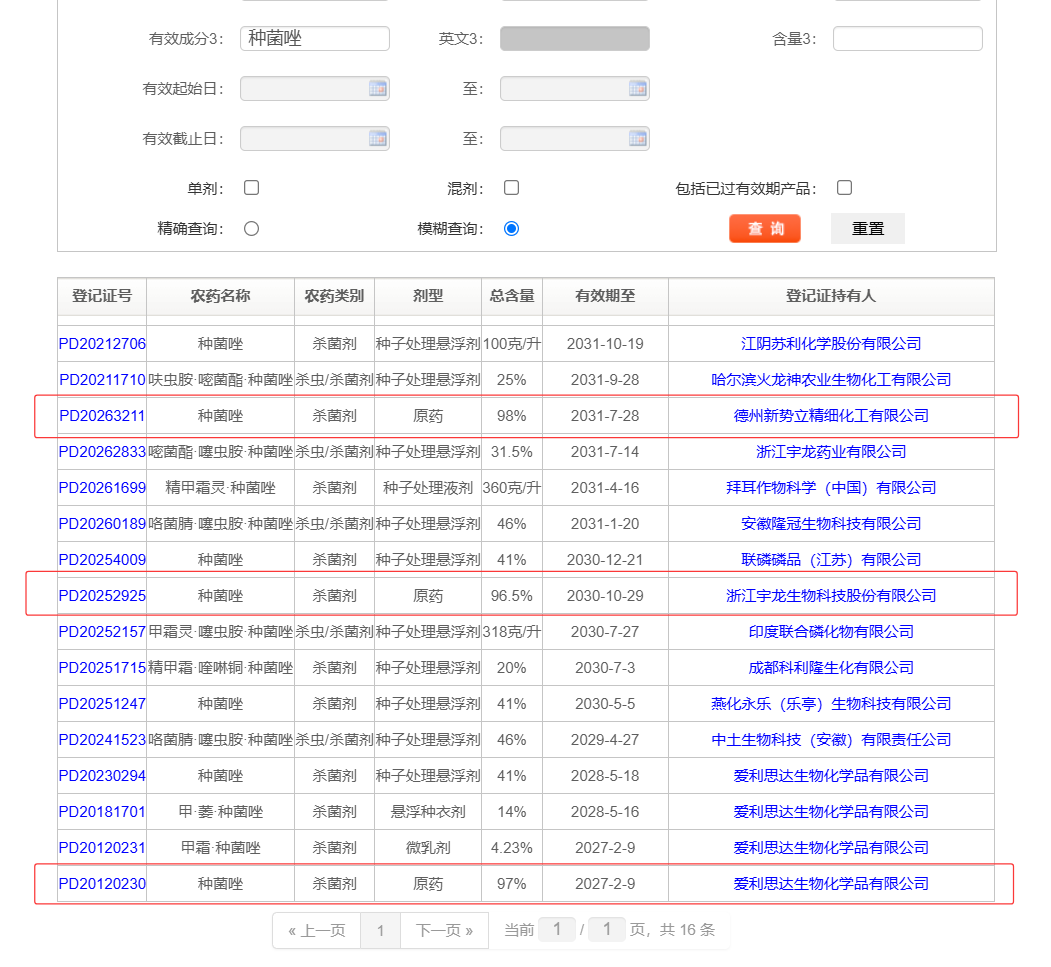1051x967 pixels.
Task: Click the greyed 英文3 field
Action: (574, 38)
